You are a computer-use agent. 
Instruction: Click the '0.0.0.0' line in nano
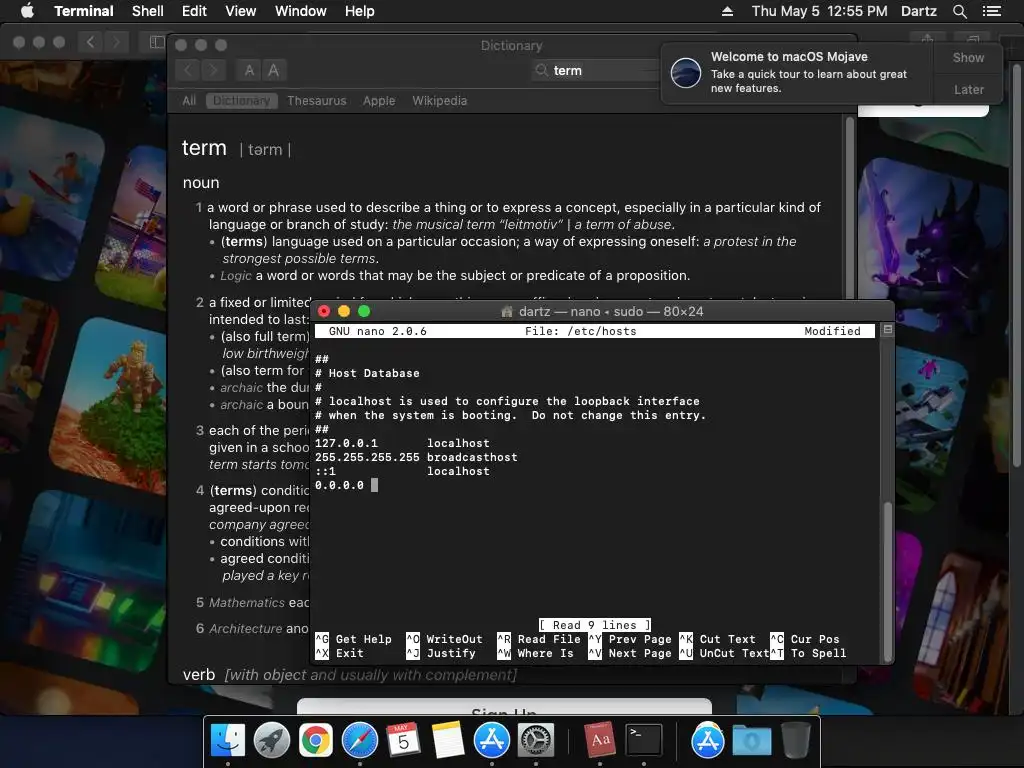tap(340, 485)
